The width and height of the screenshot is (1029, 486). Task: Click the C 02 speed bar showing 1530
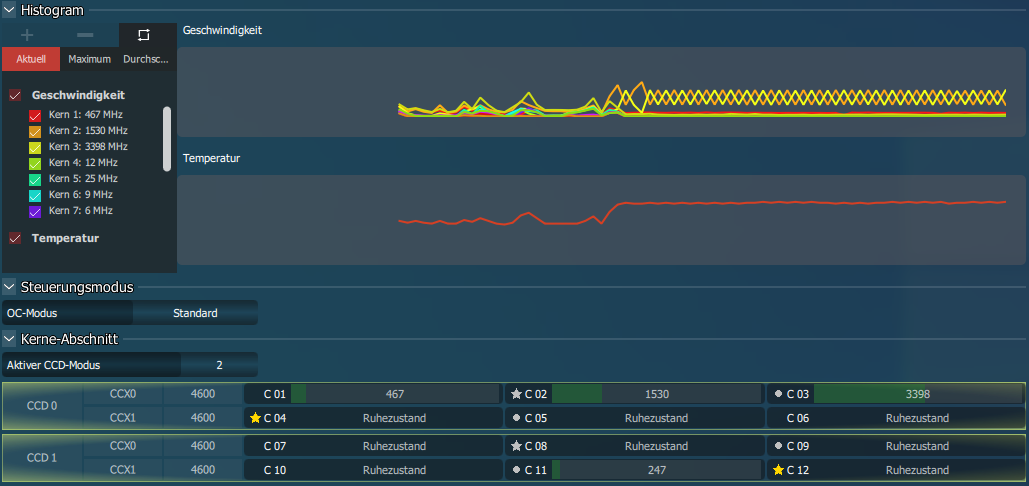[656, 394]
